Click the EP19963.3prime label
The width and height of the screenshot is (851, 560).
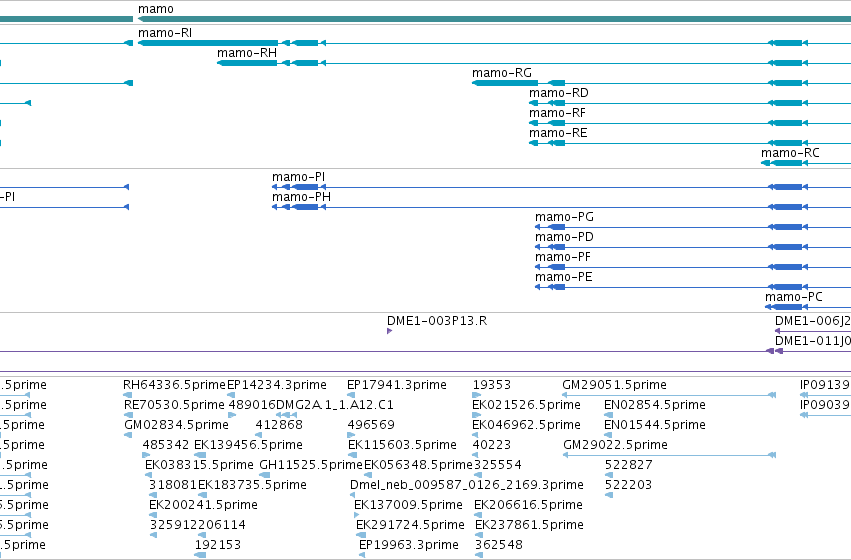(409, 546)
